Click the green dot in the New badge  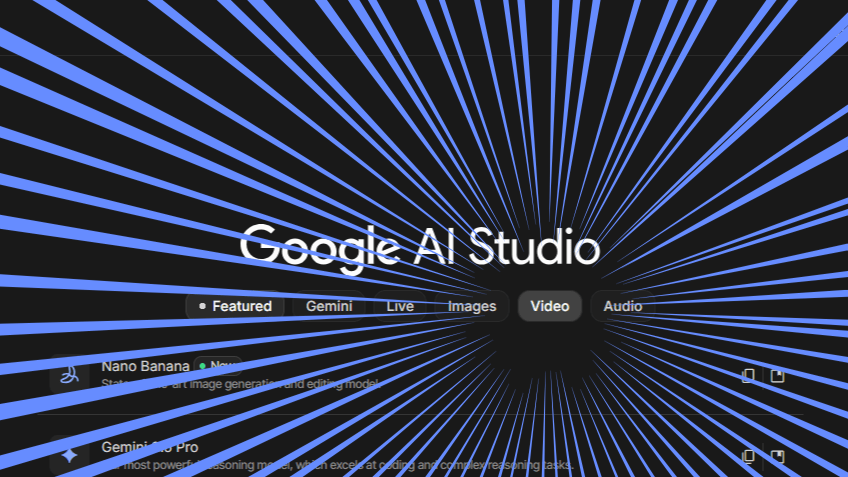(x=203, y=366)
